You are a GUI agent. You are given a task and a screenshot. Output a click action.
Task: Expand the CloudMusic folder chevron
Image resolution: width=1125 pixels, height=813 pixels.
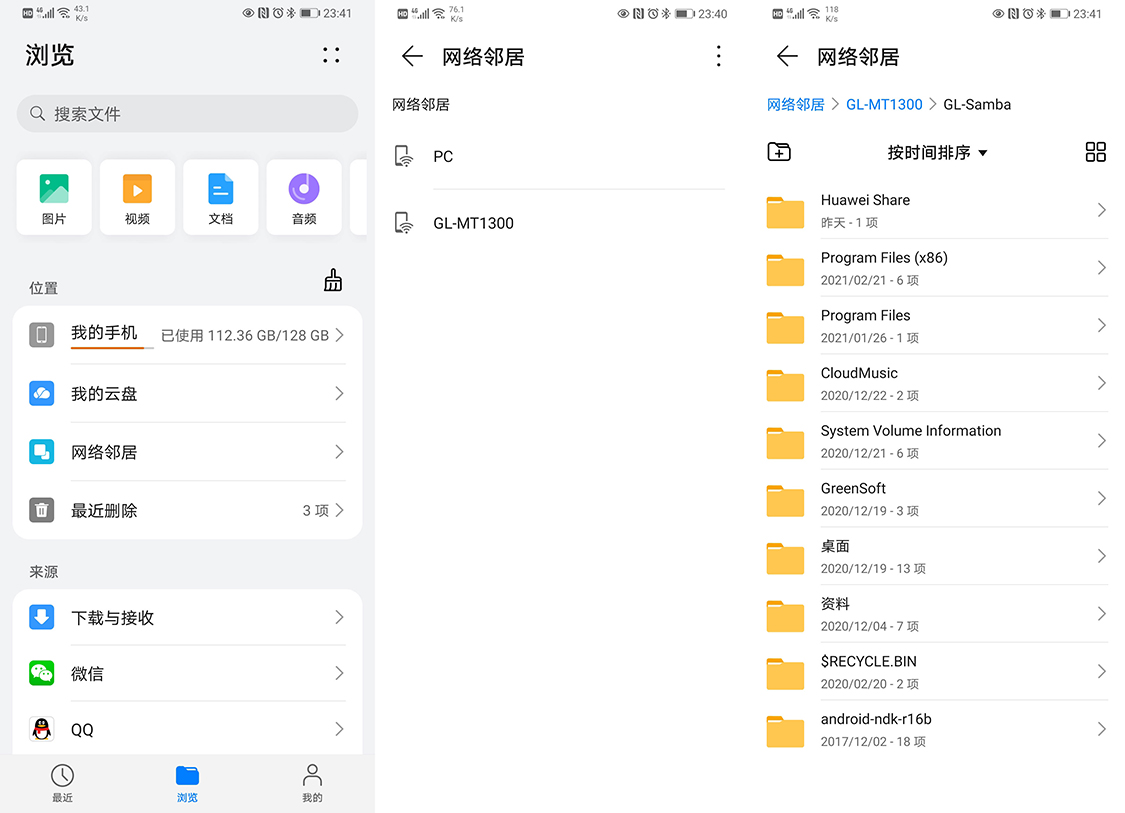pos(1101,384)
